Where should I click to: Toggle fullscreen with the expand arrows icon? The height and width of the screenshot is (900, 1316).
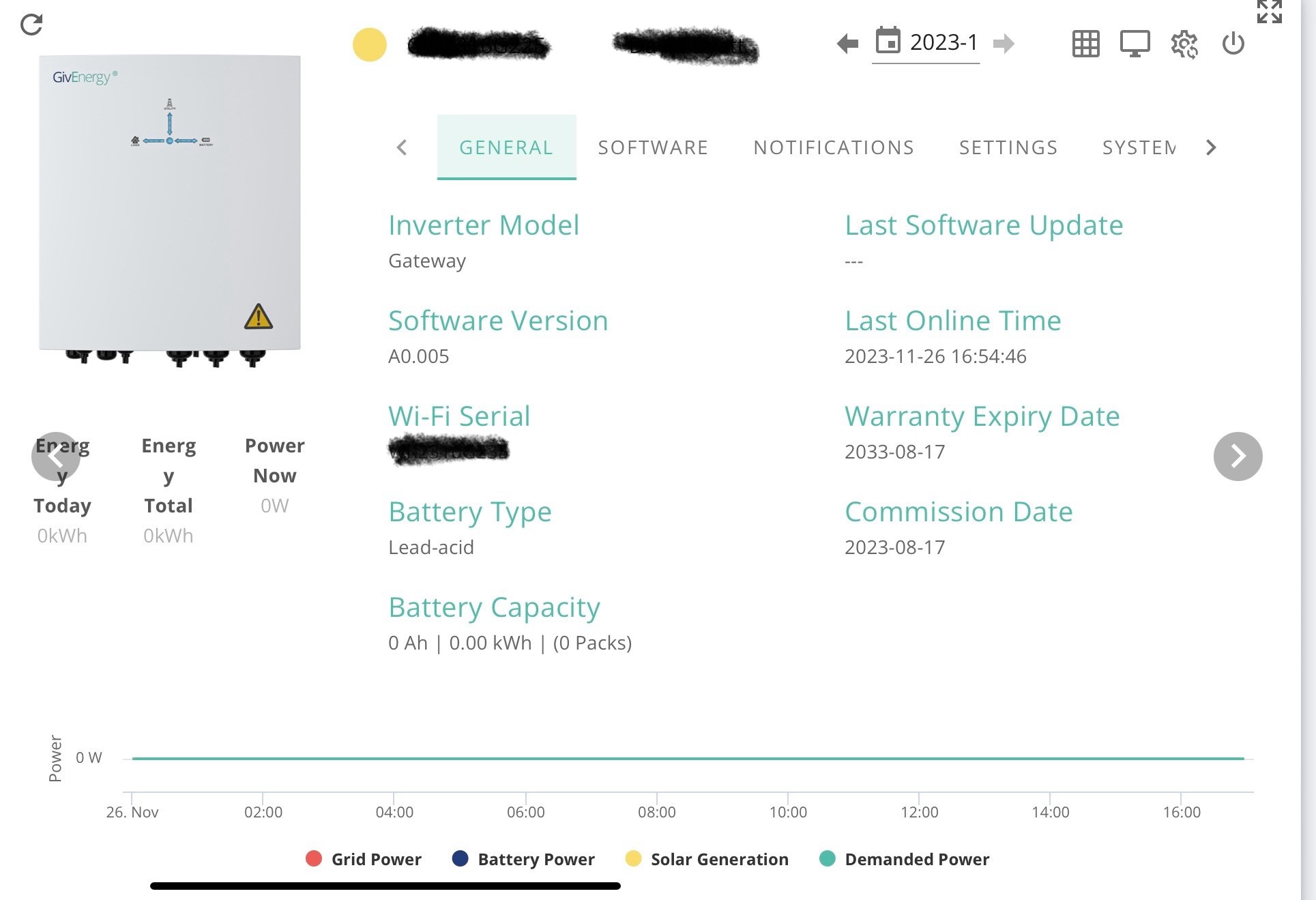click(x=1270, y=12)
